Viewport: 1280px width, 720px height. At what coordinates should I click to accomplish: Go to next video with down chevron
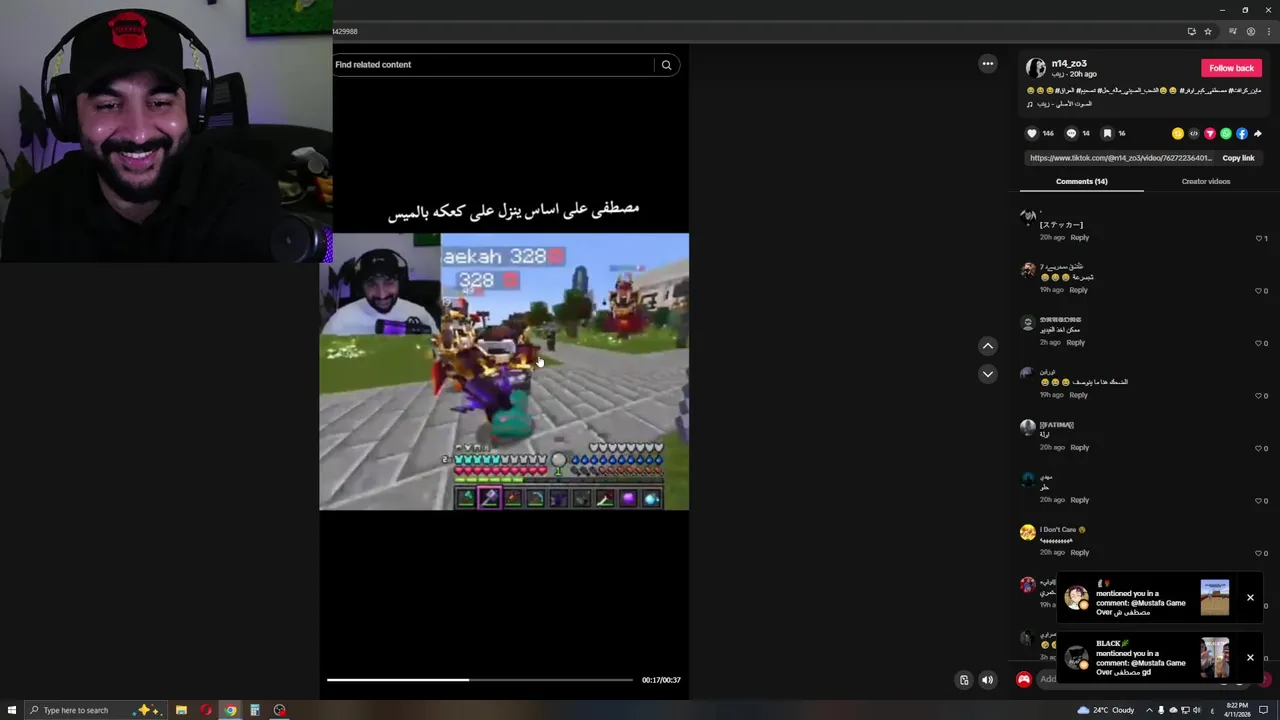pos(988,374)
